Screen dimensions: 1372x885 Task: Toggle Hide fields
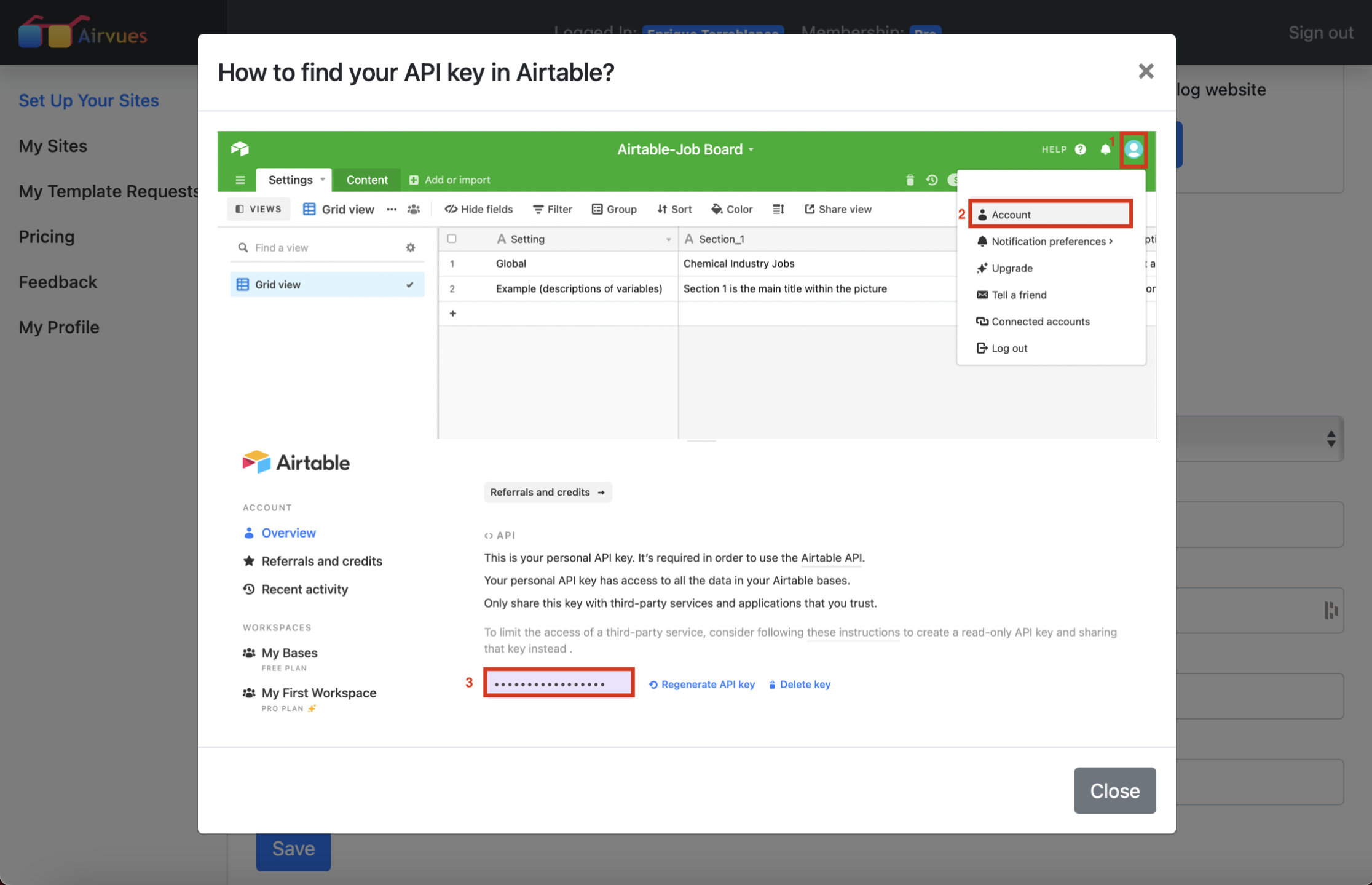coord(478,209)
